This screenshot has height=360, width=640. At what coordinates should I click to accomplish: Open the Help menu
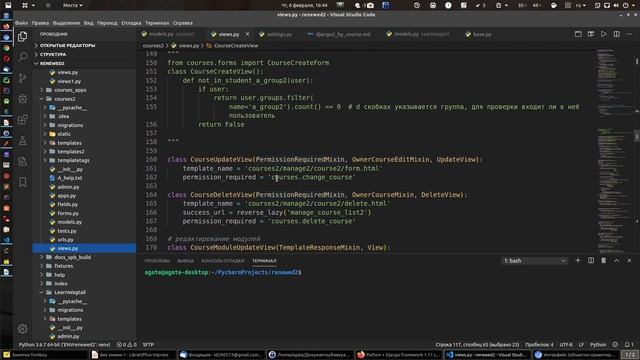[182, 23]
